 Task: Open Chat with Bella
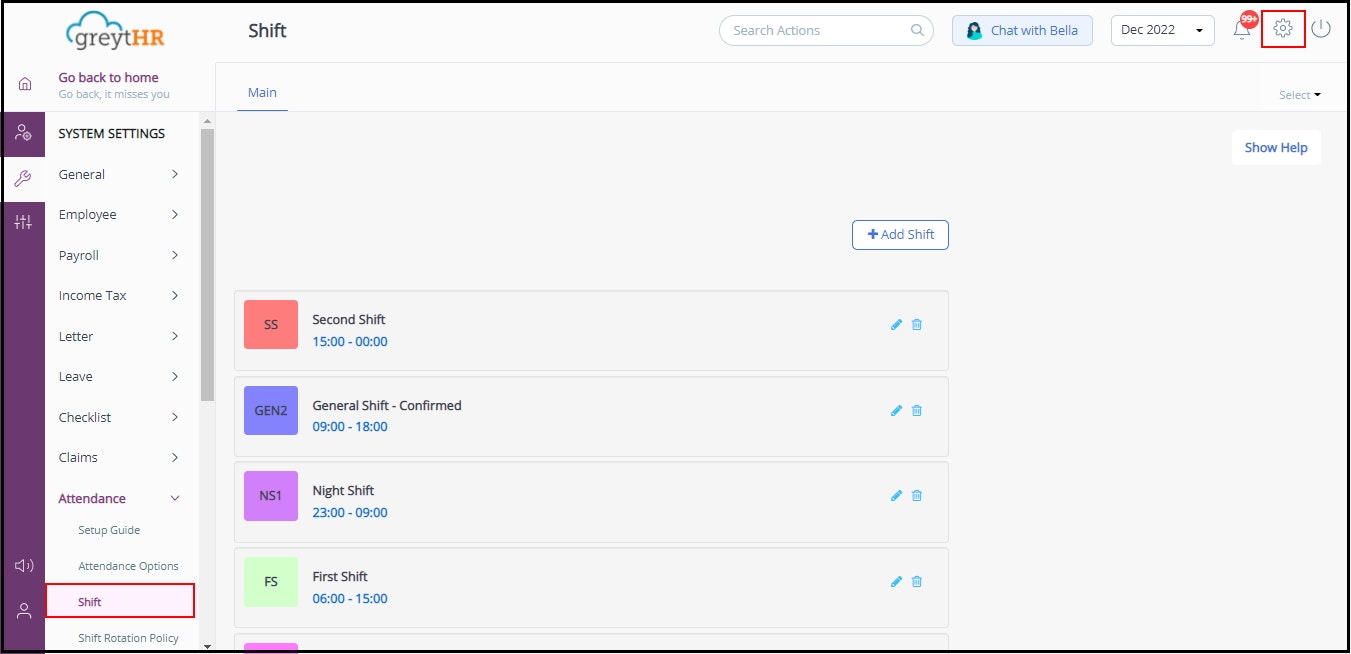click(x=1022, y=31)
